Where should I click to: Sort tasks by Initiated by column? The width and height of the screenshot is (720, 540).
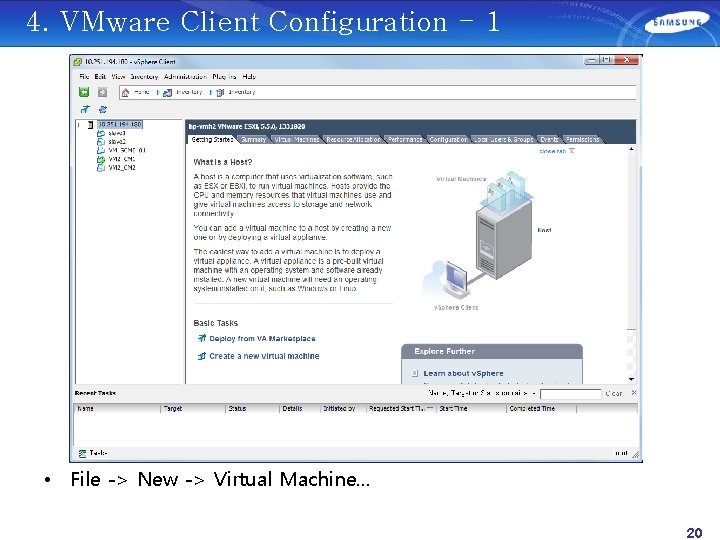pos(343,408)
